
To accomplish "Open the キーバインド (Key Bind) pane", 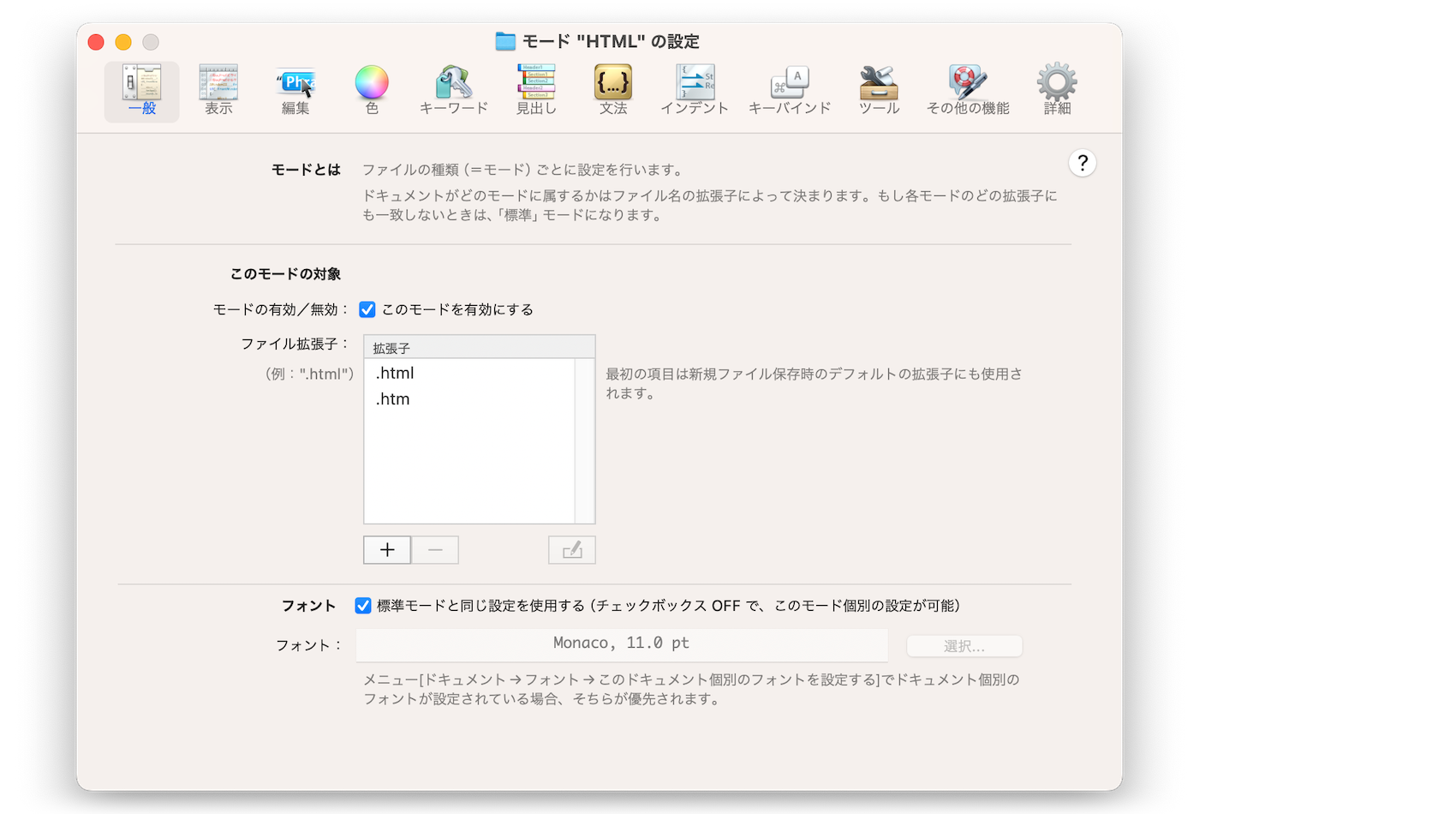I will (x=790, y=90).
